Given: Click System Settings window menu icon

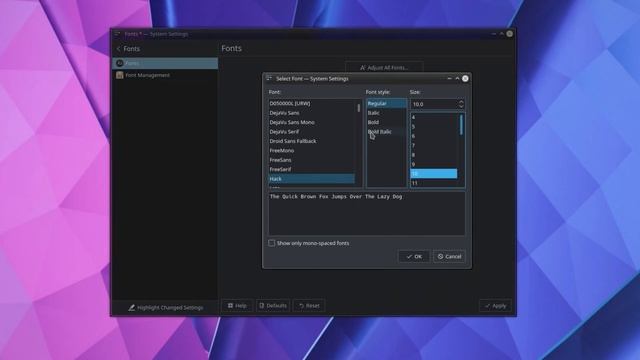Looking at the screenshot, I should (118, 34).
